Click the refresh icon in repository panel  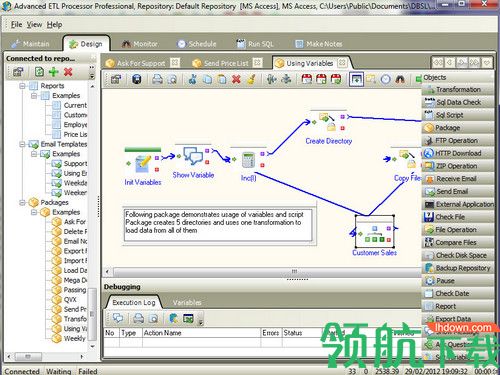[39, 72]
